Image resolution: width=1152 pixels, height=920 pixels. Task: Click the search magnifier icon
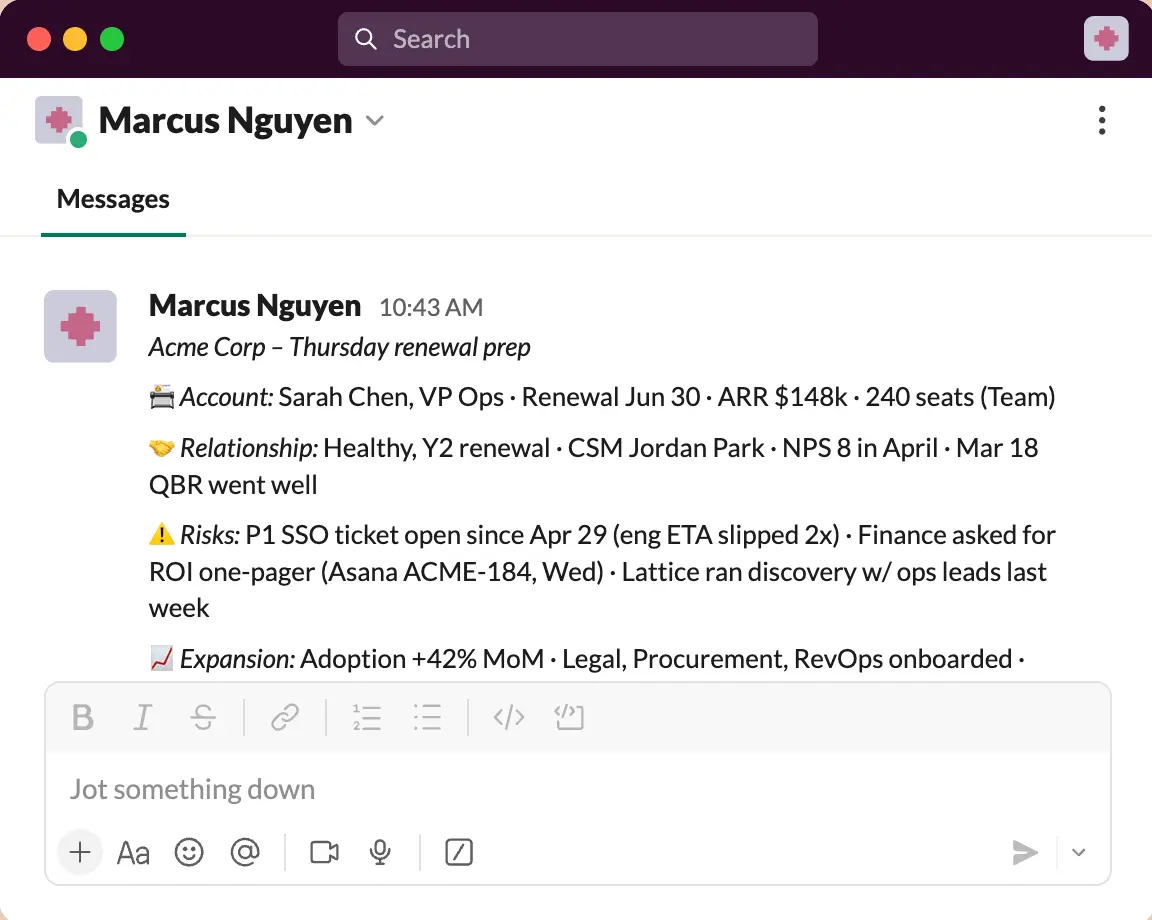tap(366, 39)
